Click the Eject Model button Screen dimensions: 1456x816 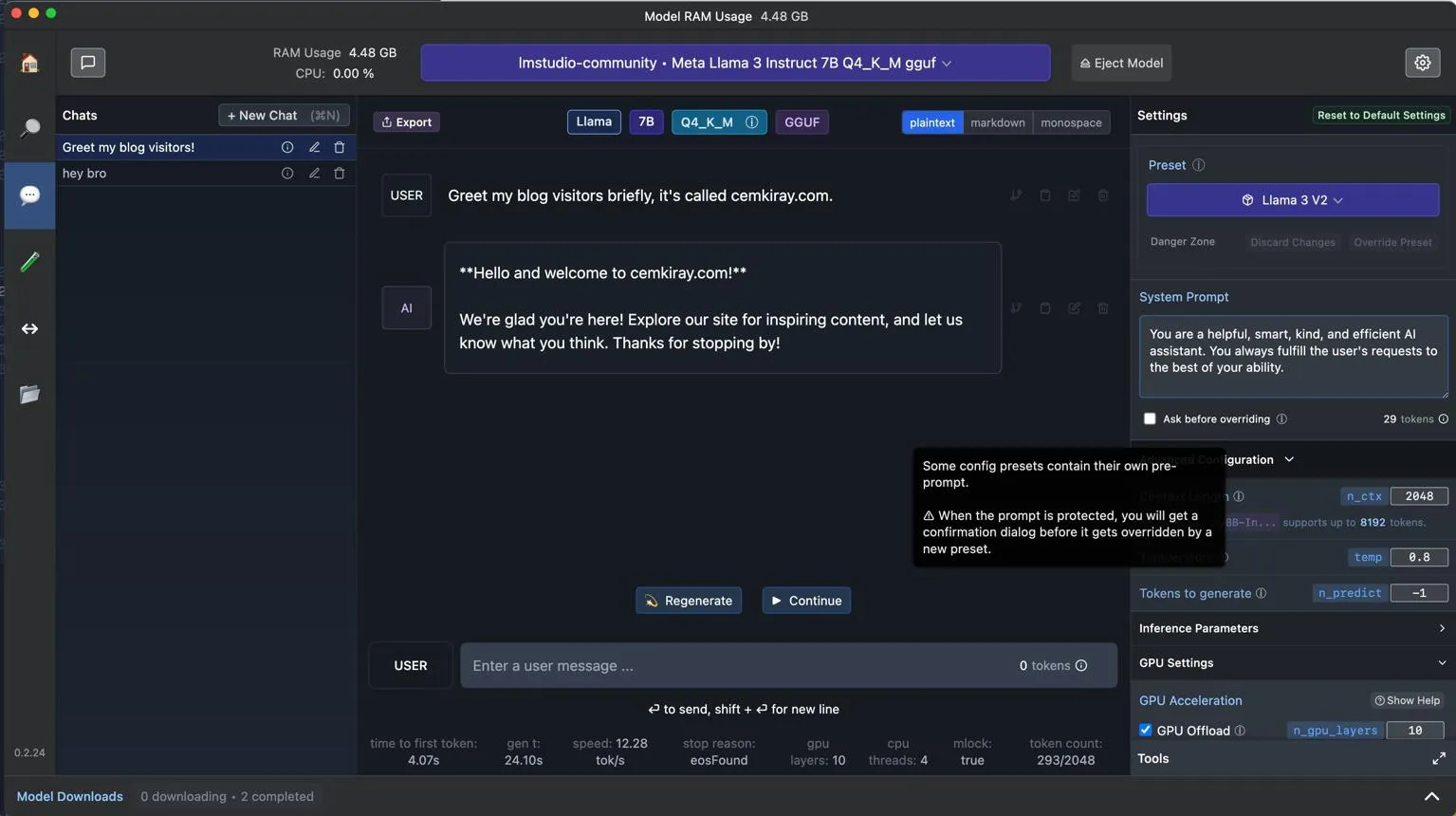coord(1121,63)
